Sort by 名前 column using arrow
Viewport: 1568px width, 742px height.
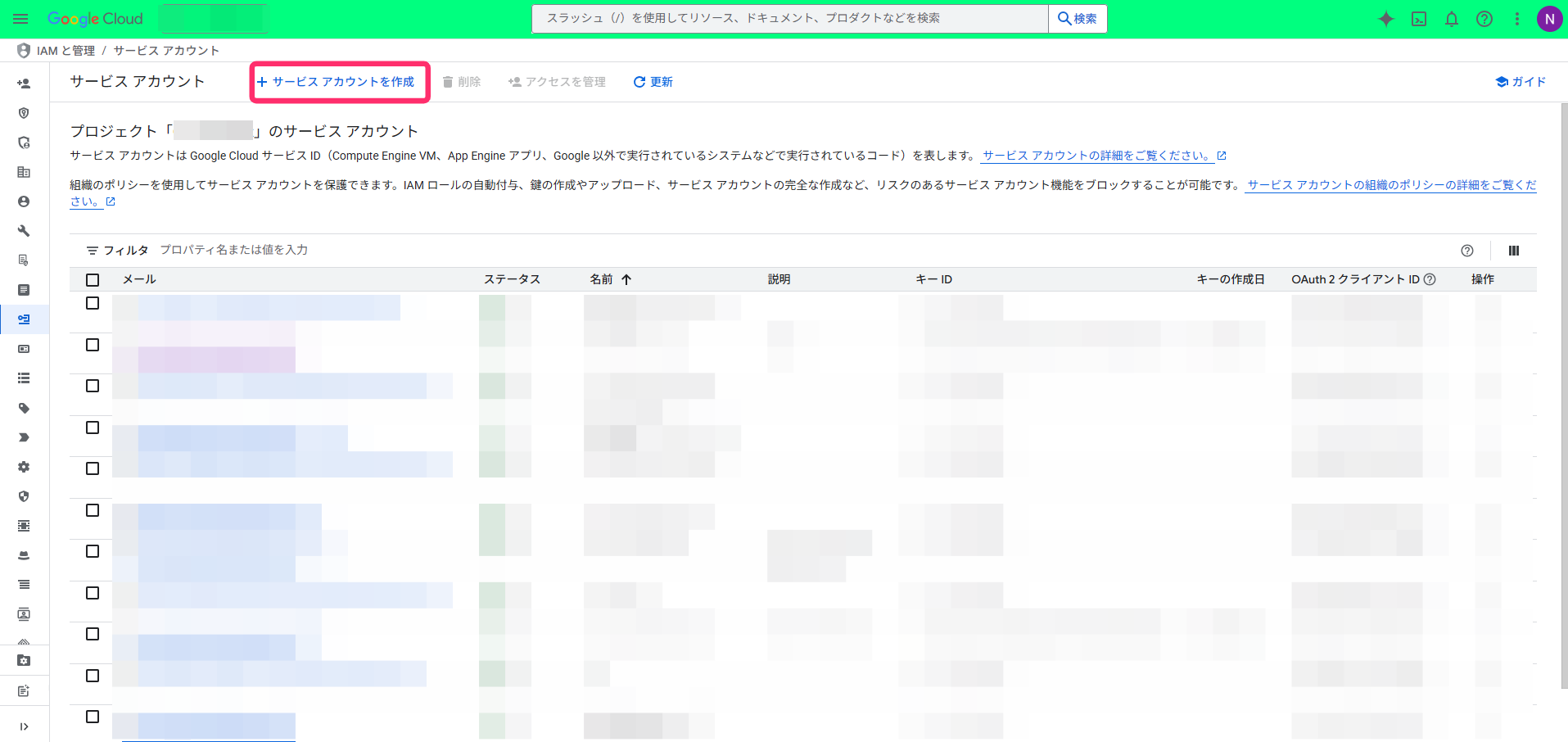[626, 279]
